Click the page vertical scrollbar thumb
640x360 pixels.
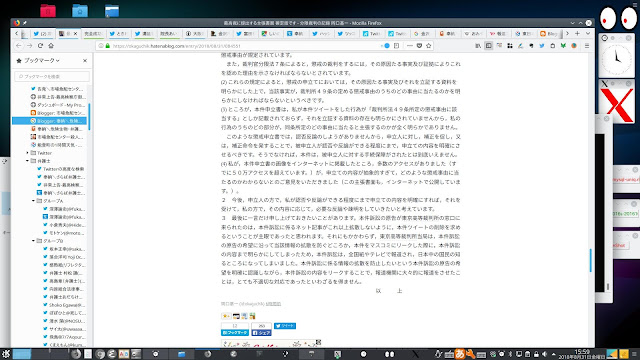pyautogui.click(x=590, y=260)
